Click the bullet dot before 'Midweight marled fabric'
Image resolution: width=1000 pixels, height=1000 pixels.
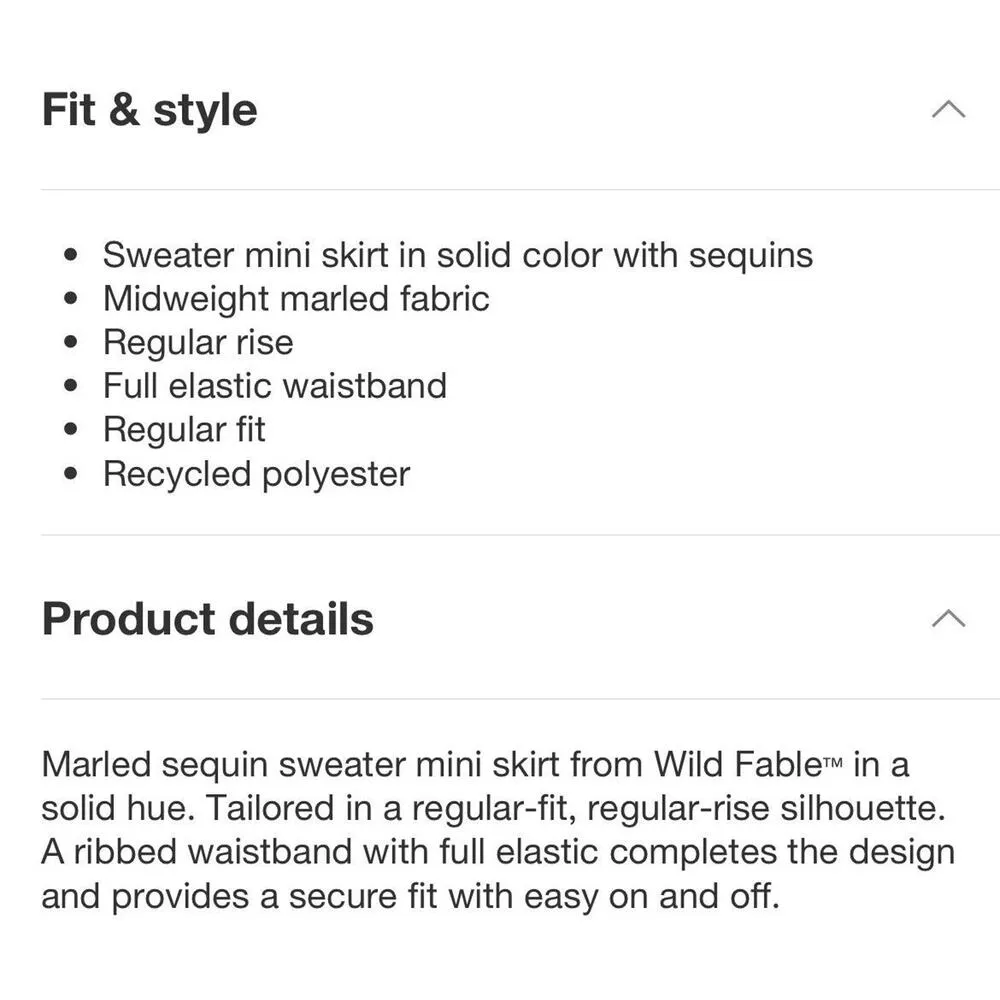[70, 299]
